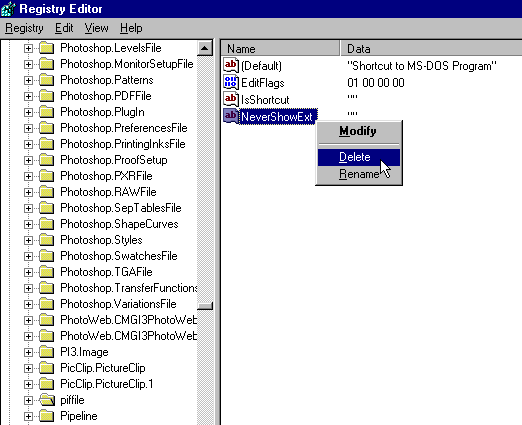Choose Rename in the context menu

[x=359, y=174]
